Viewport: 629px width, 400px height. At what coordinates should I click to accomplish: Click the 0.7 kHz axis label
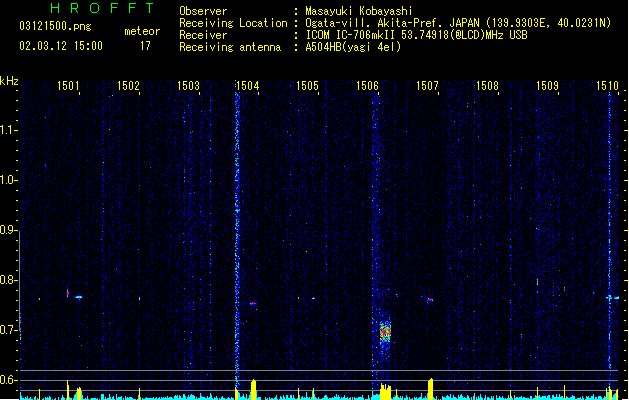point(8,330)
